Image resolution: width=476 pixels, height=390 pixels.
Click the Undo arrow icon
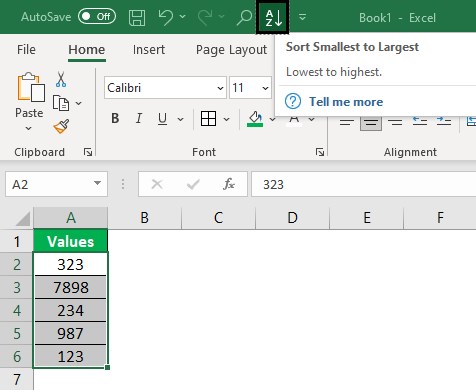point(165,17)
